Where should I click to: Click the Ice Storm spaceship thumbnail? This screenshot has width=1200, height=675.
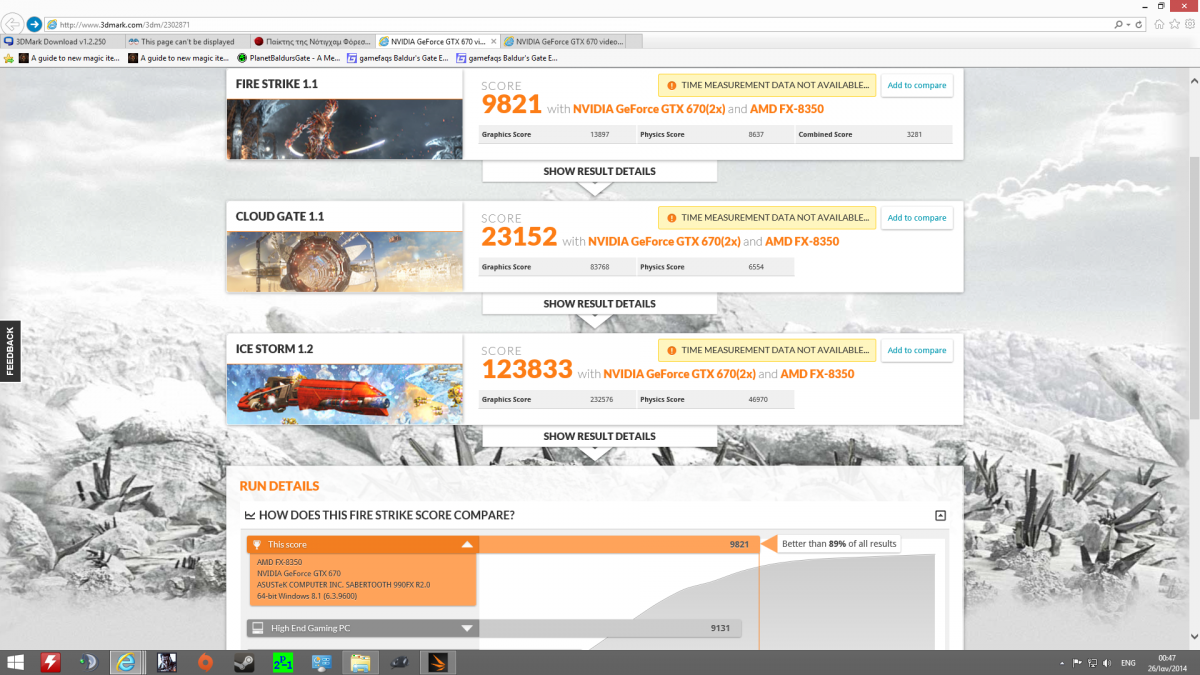(x=345, y=394)
